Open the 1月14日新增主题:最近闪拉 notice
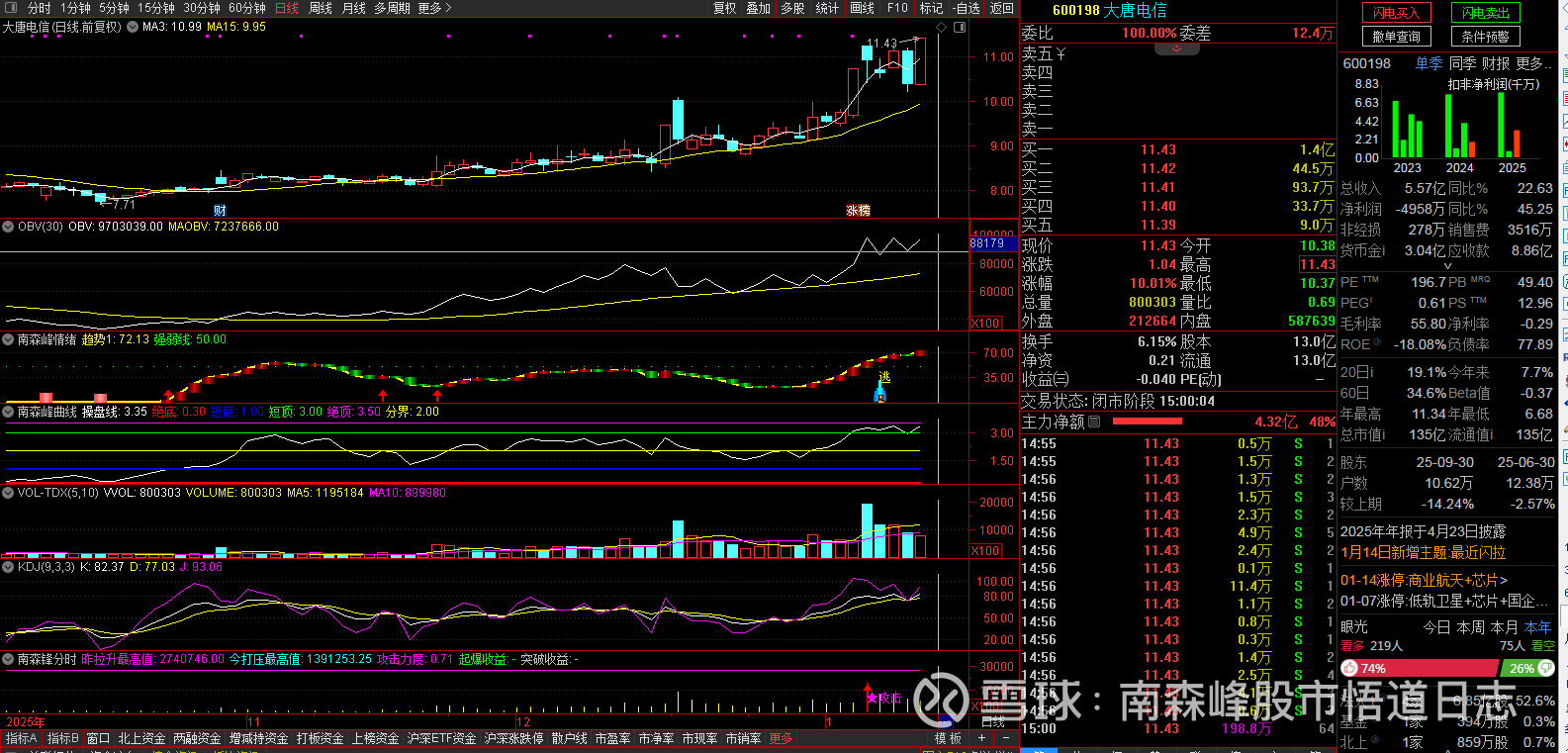1568x753 pixels. (x=1423, y=552)
